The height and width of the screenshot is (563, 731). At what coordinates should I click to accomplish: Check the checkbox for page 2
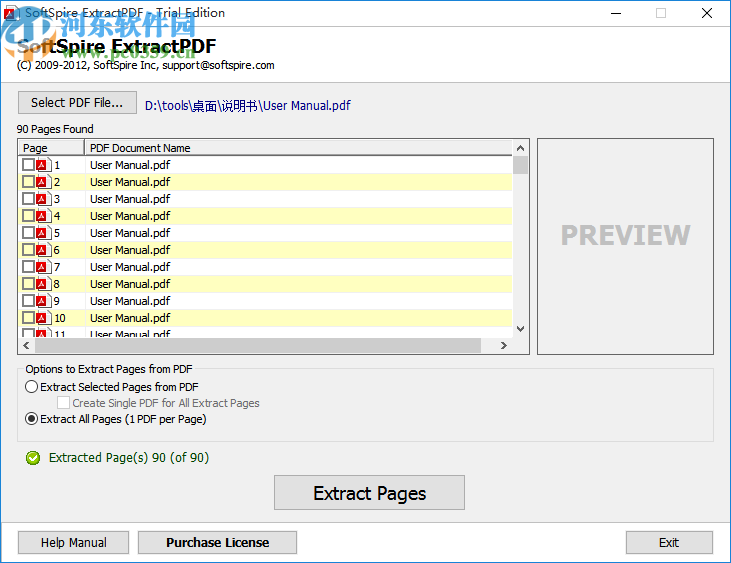[x=28, y=182]
